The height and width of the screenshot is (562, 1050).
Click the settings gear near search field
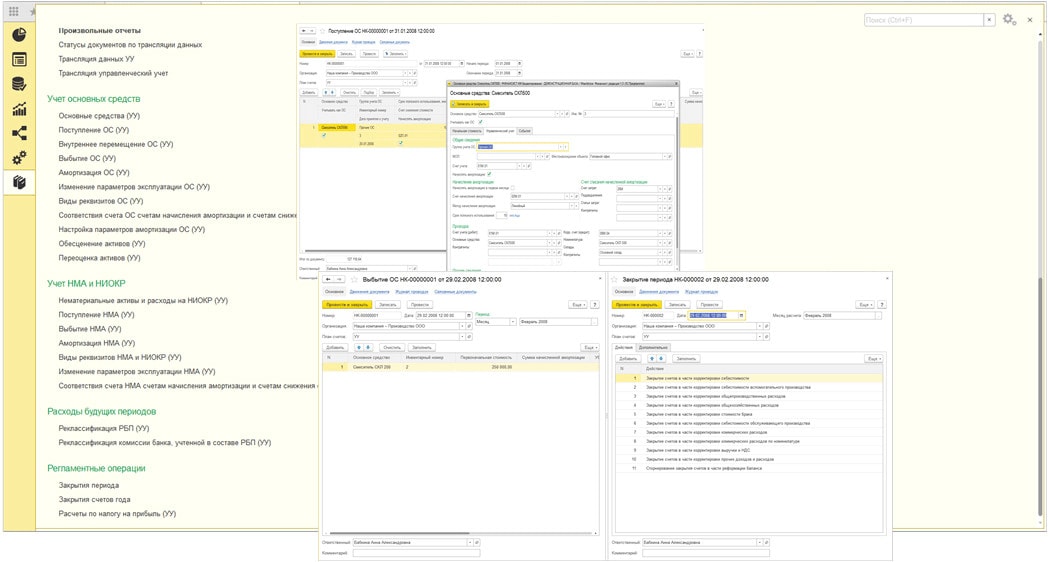point(1009,20)
